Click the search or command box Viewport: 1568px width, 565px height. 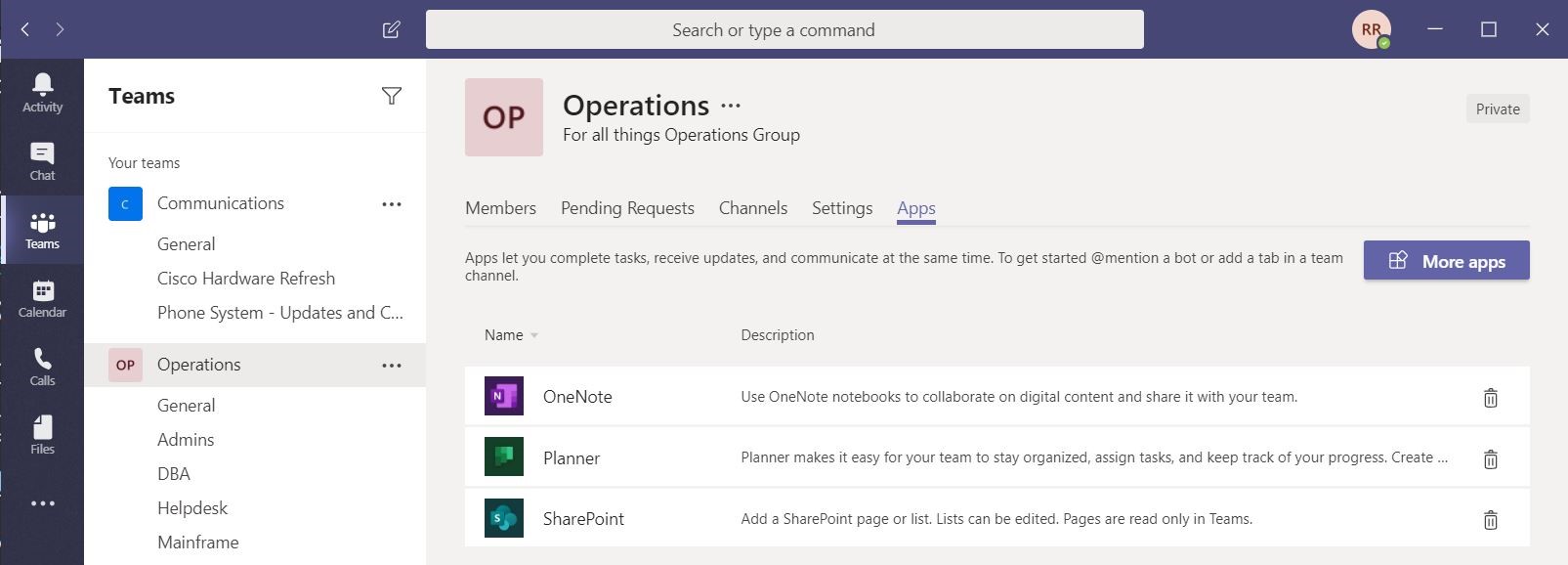point(784,29)
